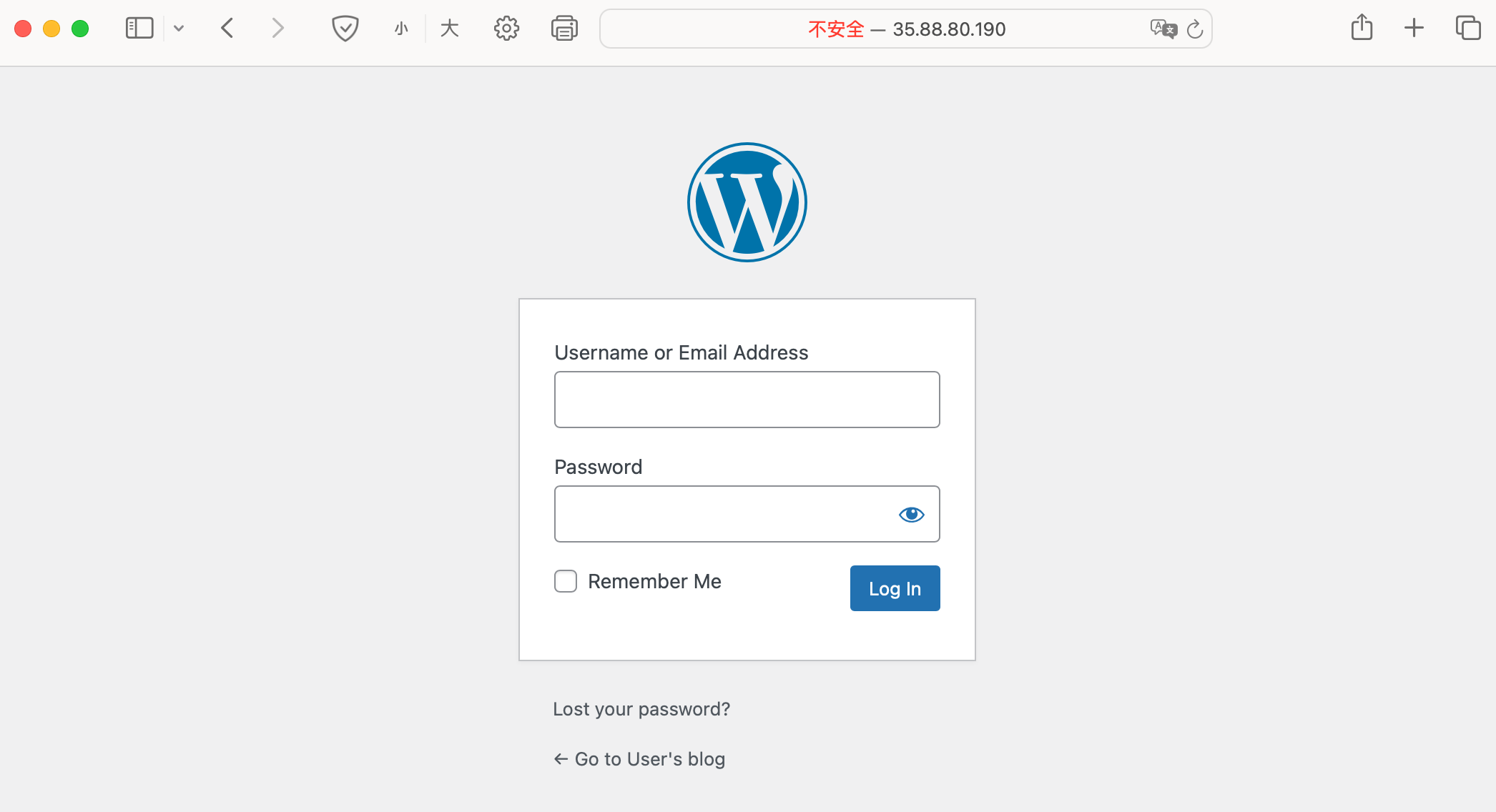Click the Remember Me label text

tap(654, 581)
